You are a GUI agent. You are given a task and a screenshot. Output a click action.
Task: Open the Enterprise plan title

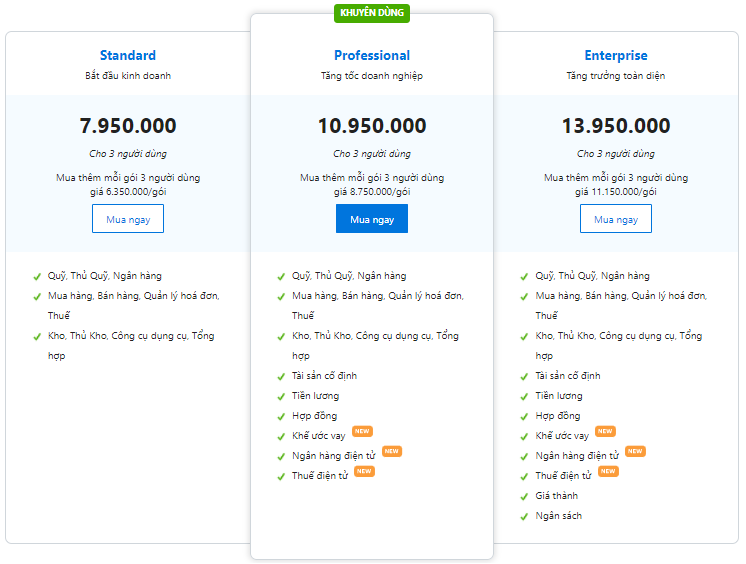coord(616,55)
